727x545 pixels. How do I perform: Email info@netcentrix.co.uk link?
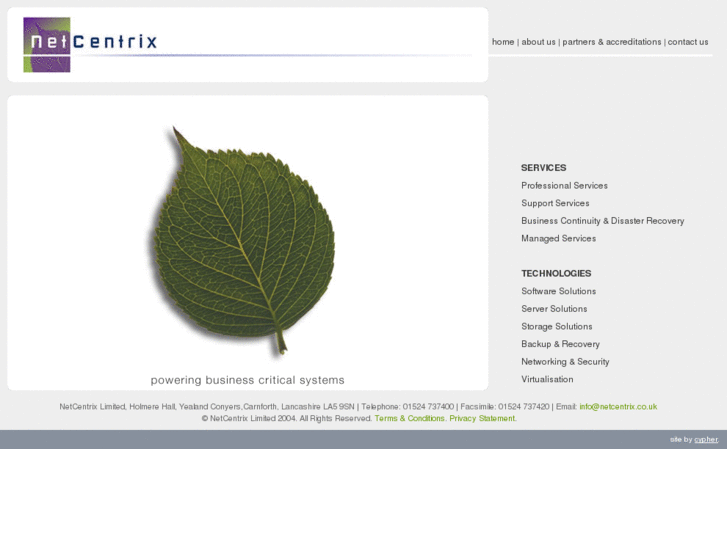(618, 407)
